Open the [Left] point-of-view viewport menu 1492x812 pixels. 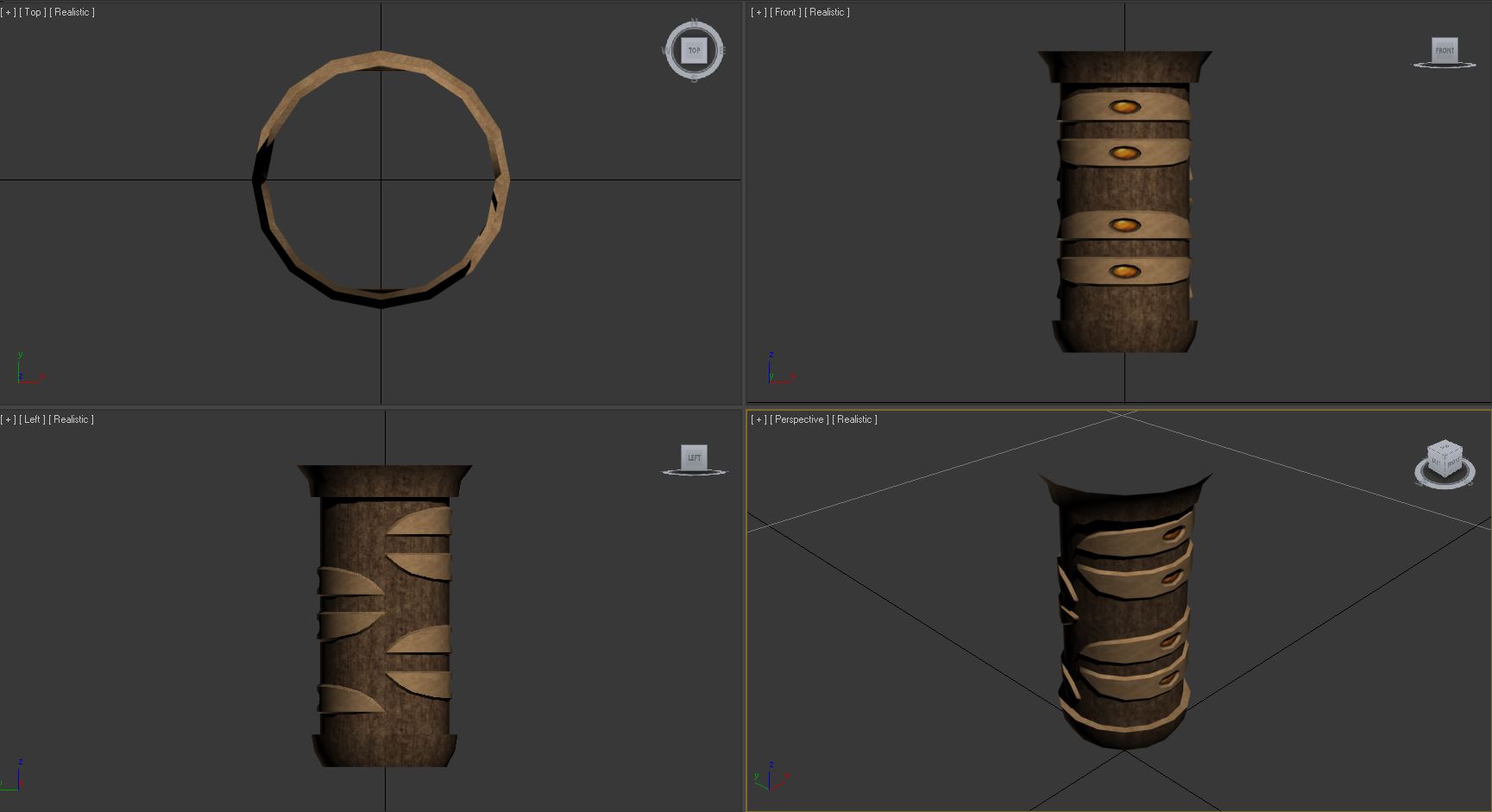click(x=33, y=419)
